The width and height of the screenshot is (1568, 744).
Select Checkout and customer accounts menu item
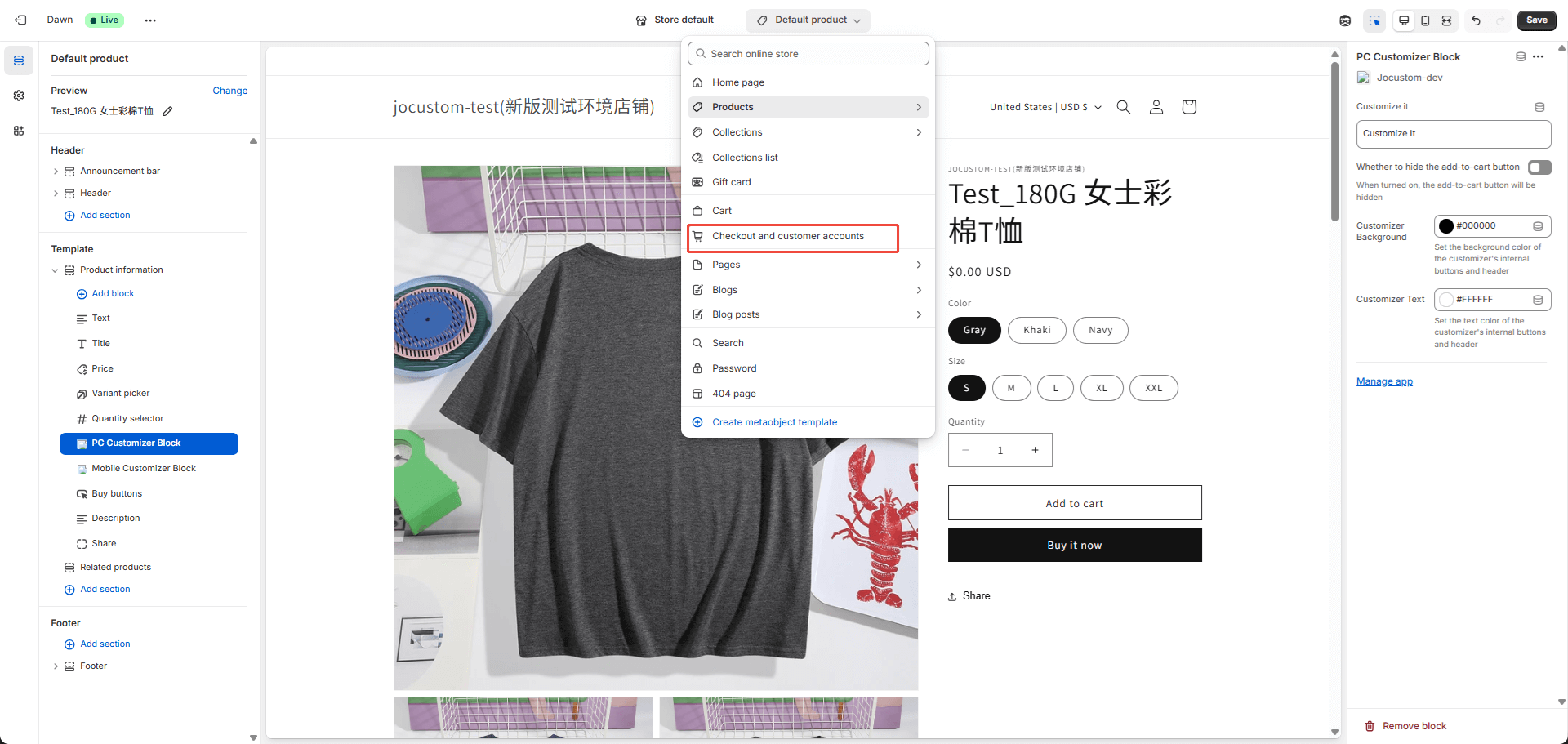point(788,236)
